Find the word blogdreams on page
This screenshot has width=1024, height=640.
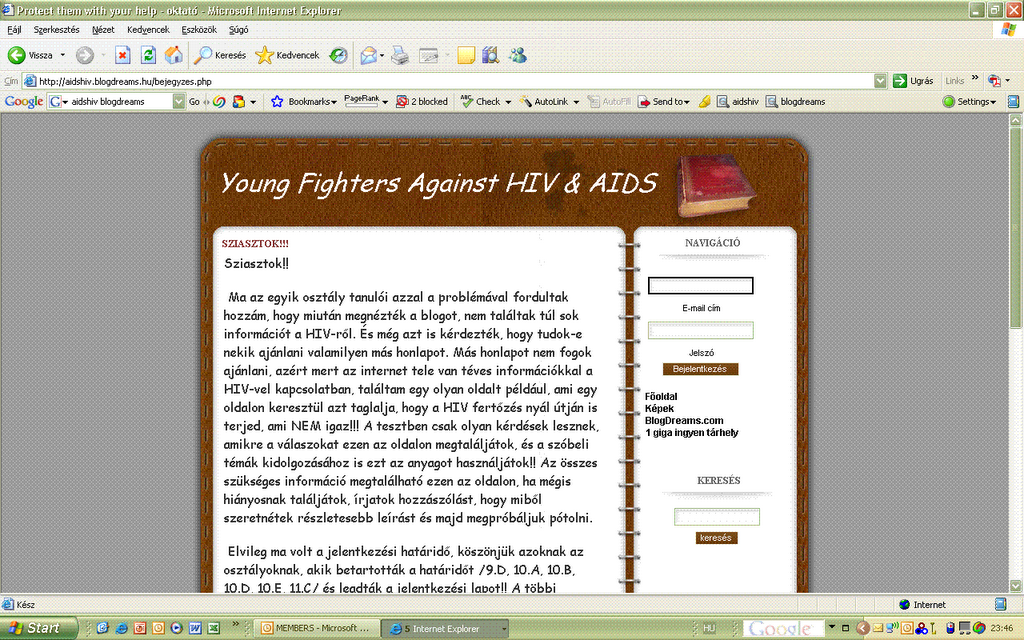[795, 102]
